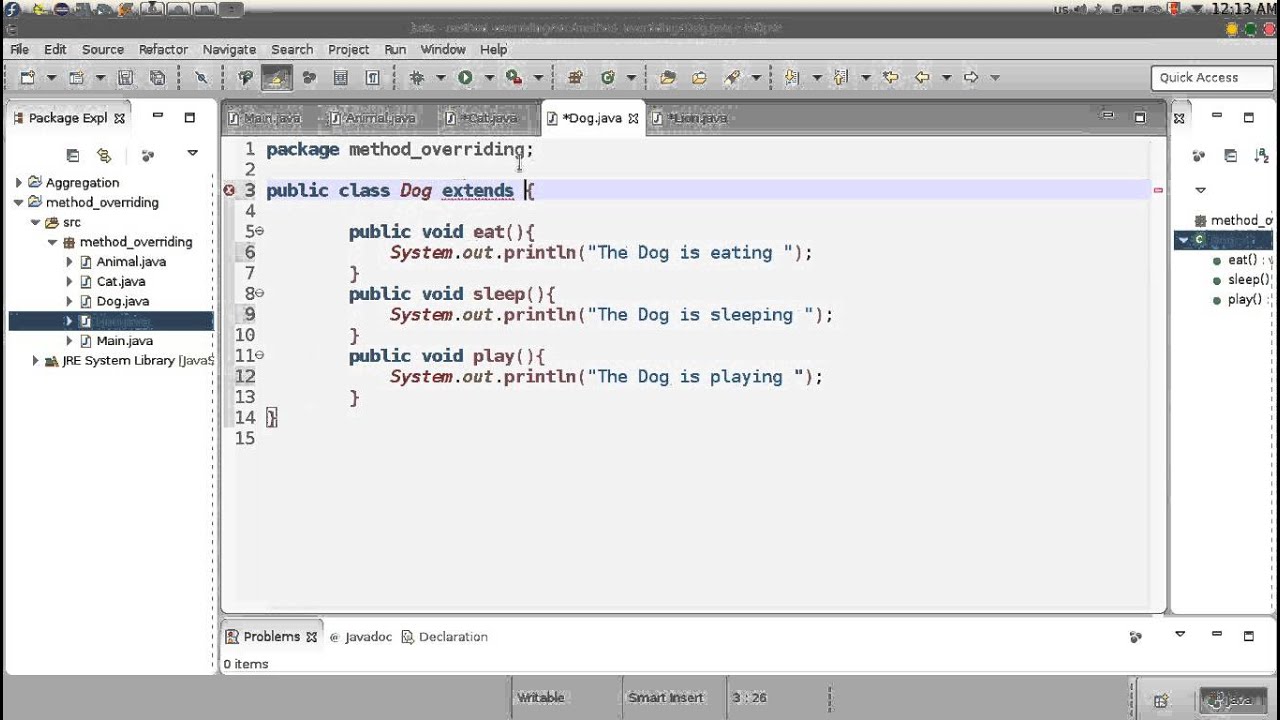Close the Package Explorer view

(119, 118)
